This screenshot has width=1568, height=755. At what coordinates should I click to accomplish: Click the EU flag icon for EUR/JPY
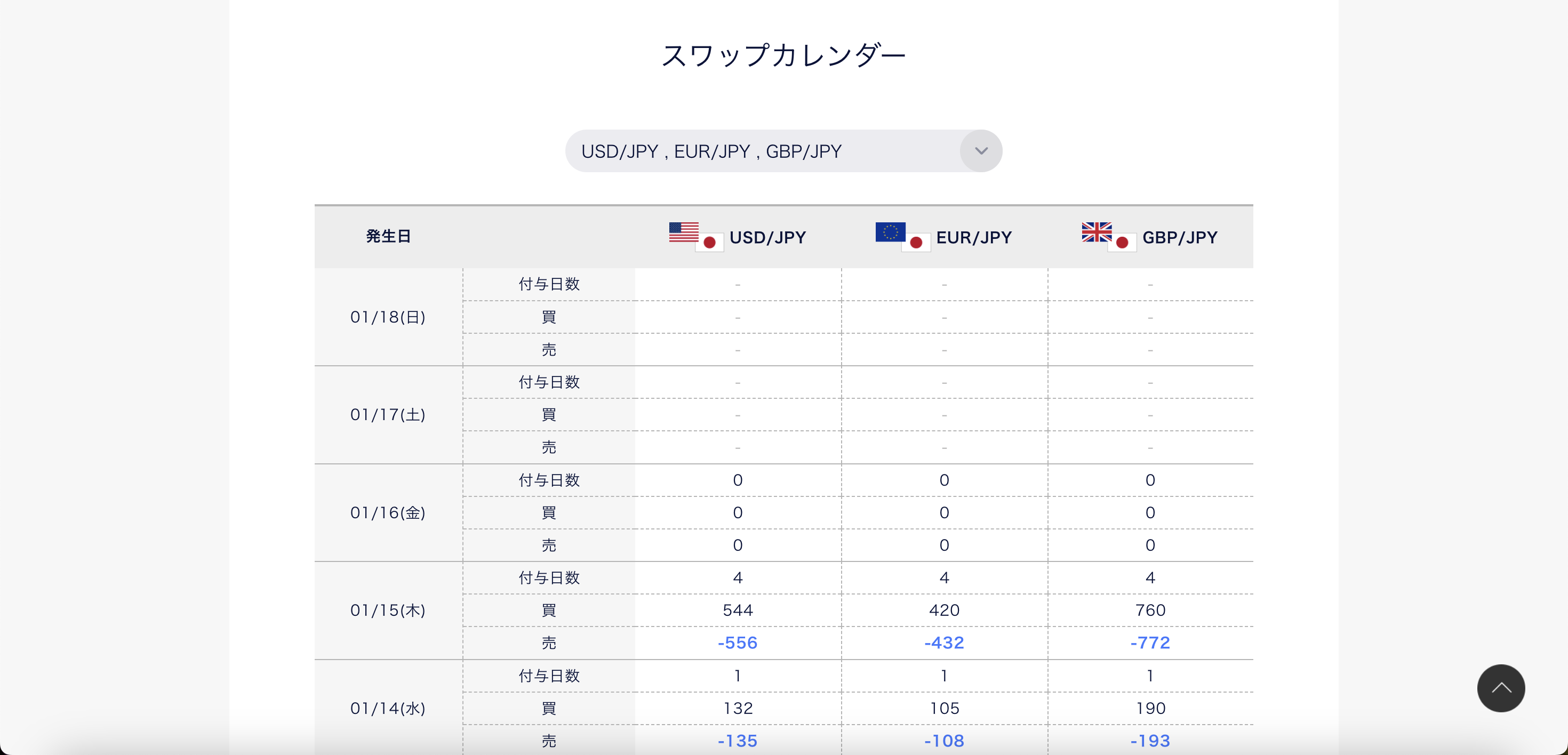[889, 232]
